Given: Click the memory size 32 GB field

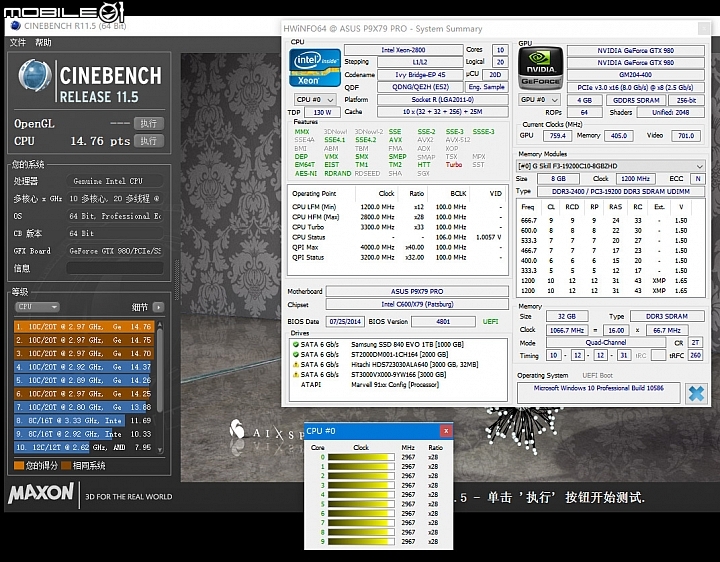Looking at the screenshot, I should 567,316.
